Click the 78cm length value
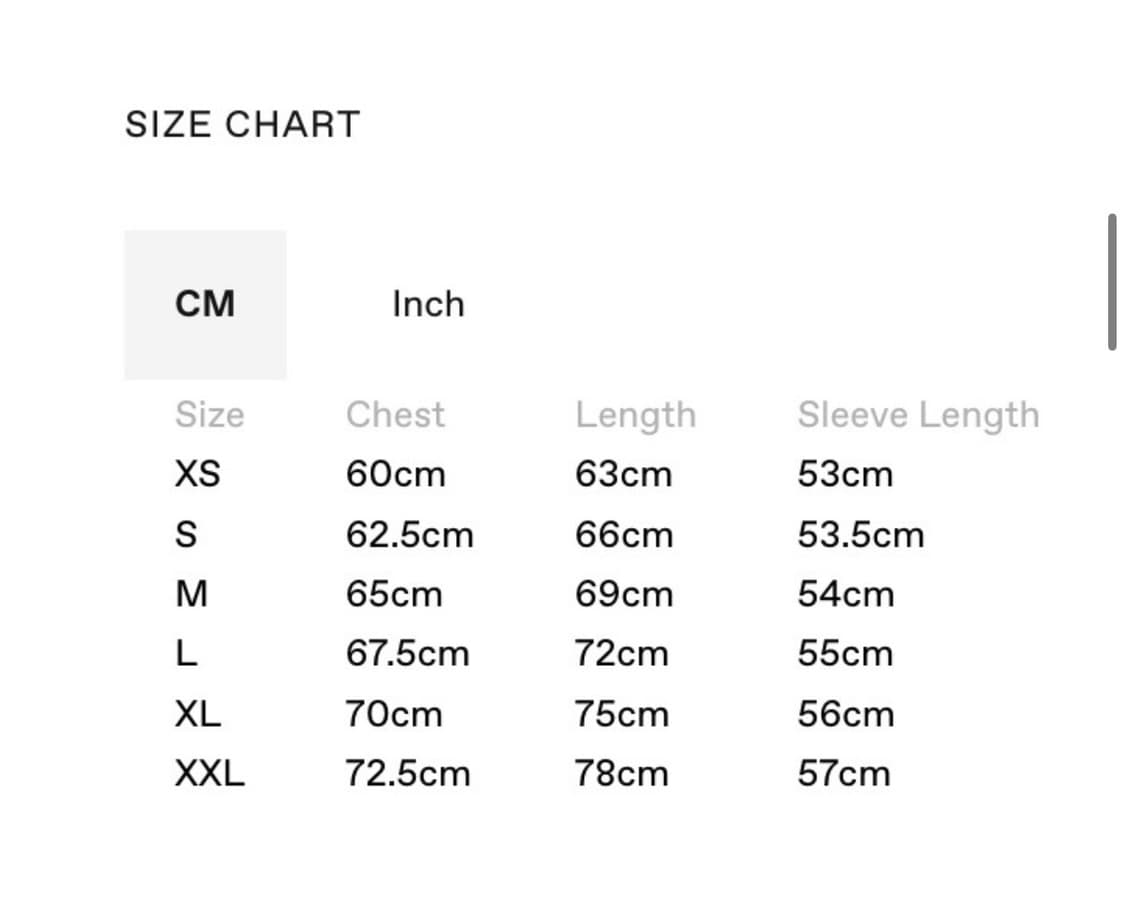1125x900 pixels. [x=621, y=774]
